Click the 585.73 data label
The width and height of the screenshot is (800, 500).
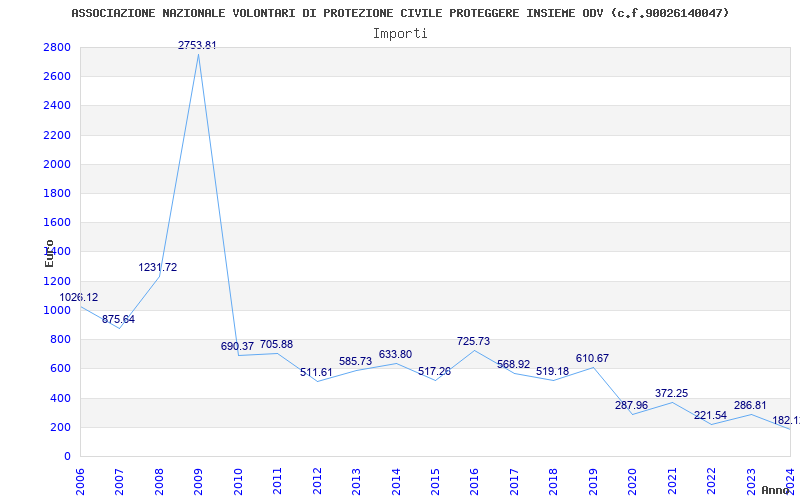click(x=356, y=362)
